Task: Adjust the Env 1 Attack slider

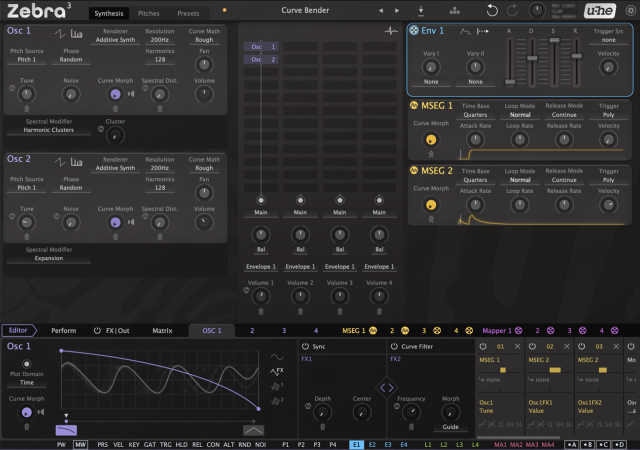Action: pos(509,82)
